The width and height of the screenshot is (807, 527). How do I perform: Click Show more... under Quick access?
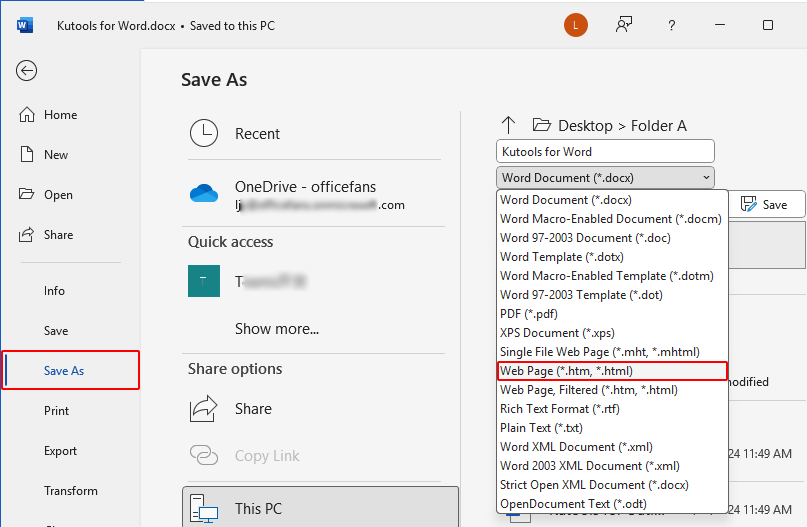277,328
